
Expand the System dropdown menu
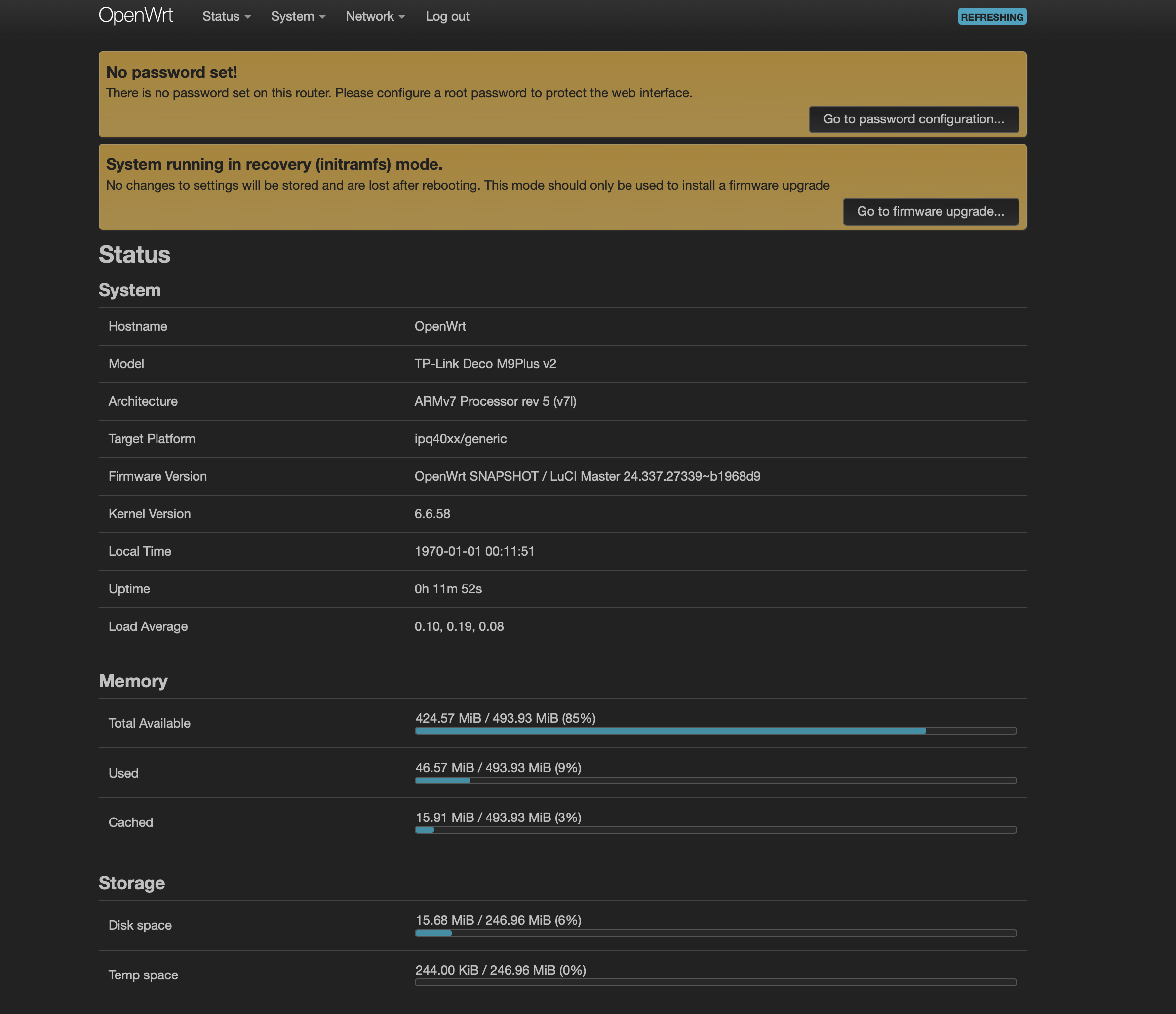click(298, 16)
